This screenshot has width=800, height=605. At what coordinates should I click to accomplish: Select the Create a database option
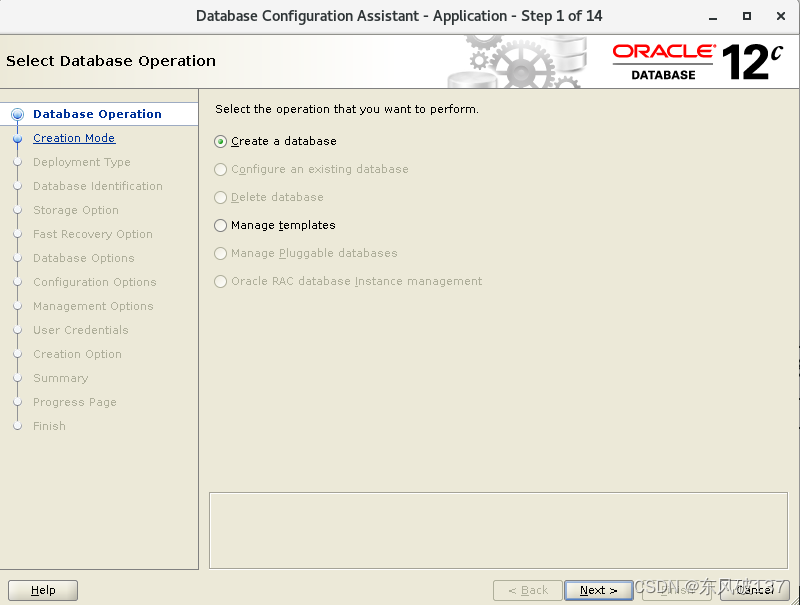tap(220, 141)
